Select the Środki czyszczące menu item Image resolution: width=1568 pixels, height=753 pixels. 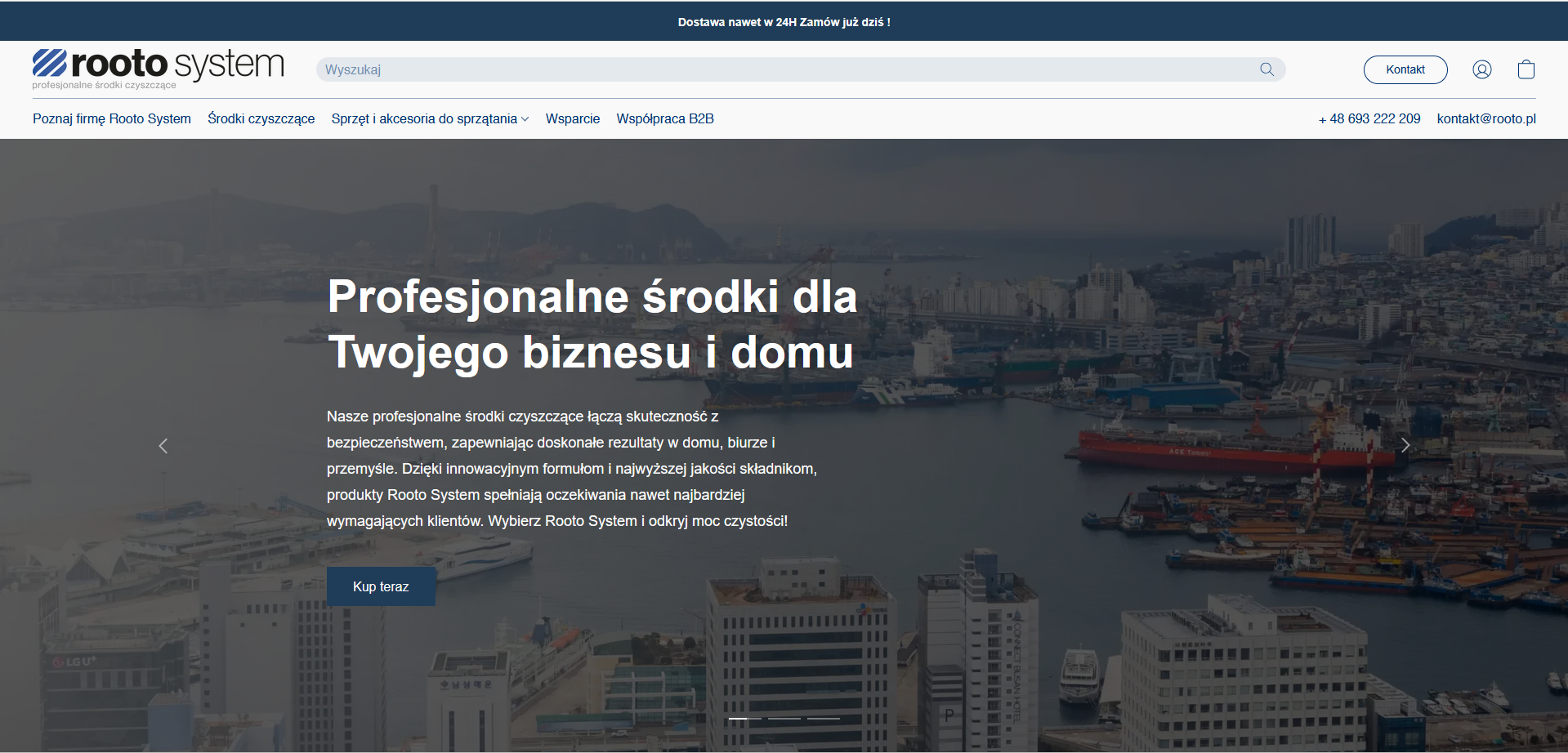click(260, 118)
